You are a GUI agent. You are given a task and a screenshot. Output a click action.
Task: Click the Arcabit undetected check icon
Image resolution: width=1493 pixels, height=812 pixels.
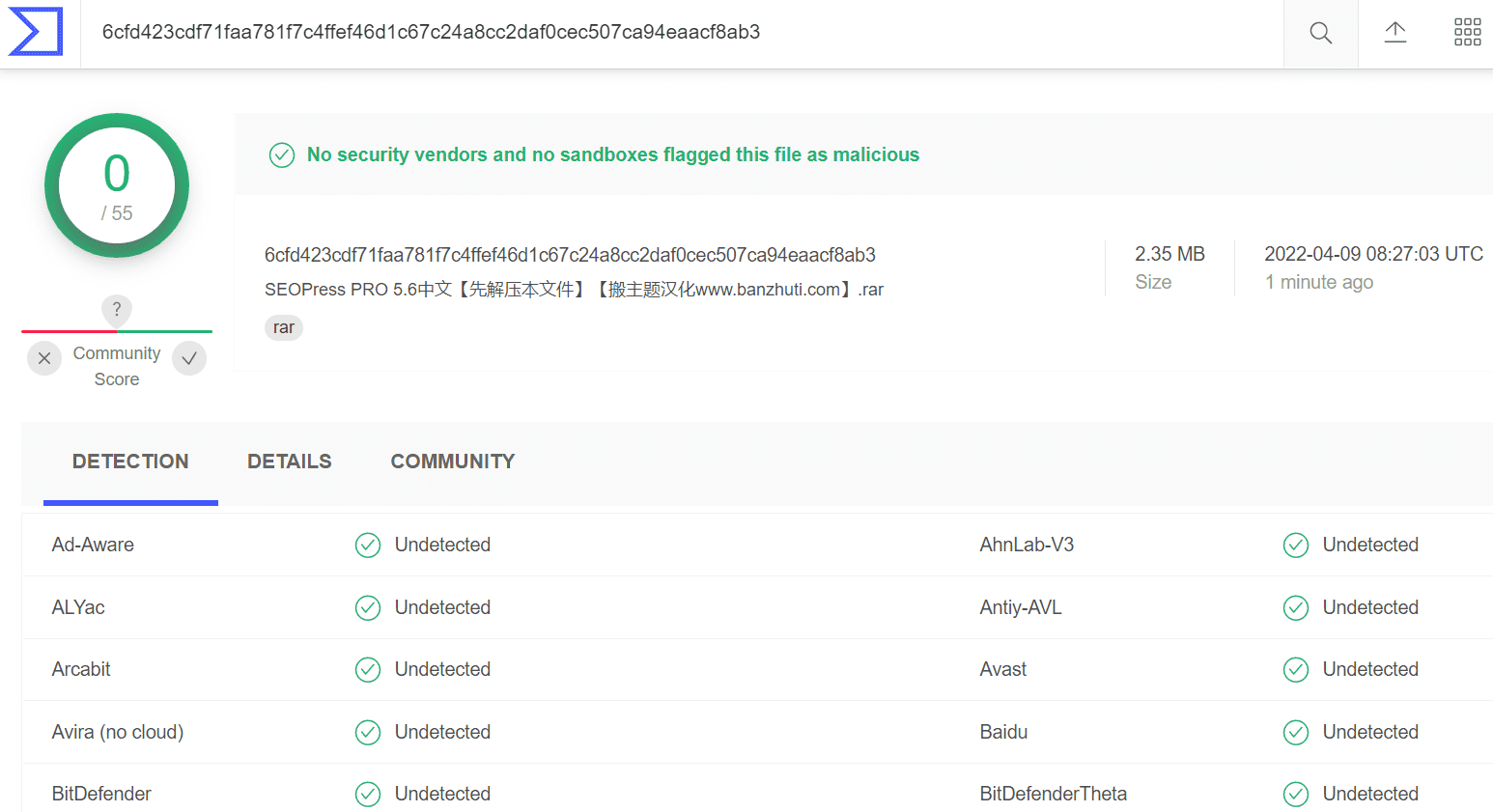point(368,670)
